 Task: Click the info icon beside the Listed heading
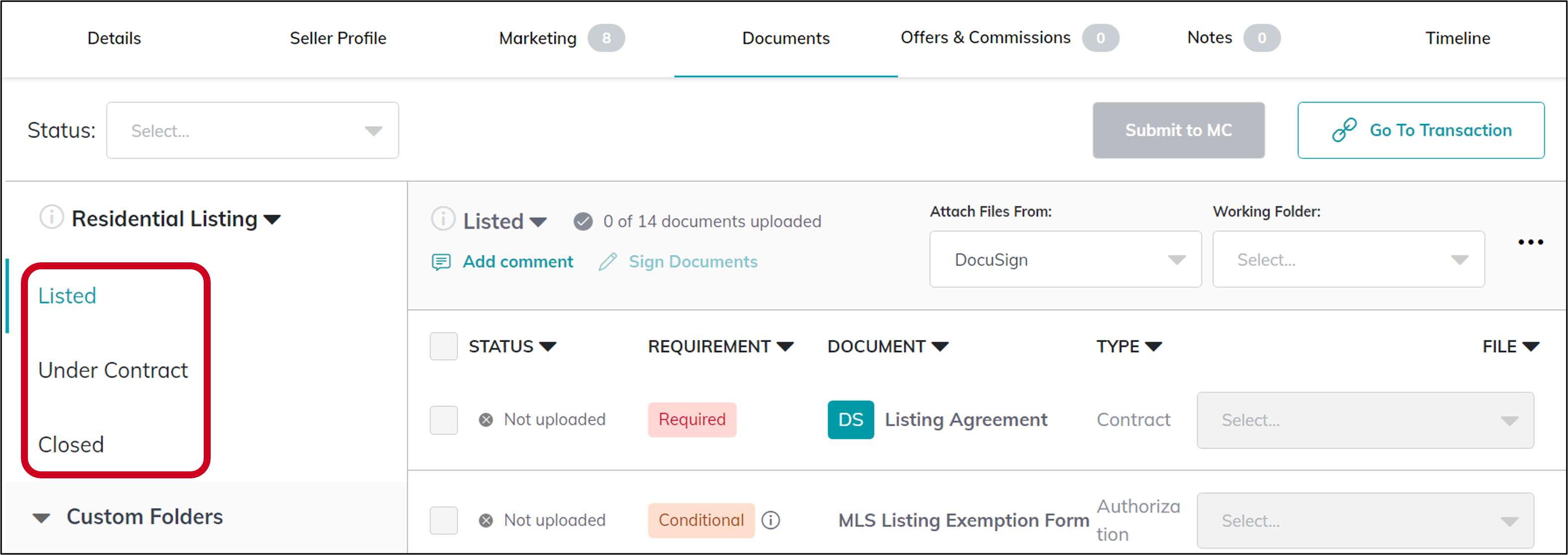443,219
